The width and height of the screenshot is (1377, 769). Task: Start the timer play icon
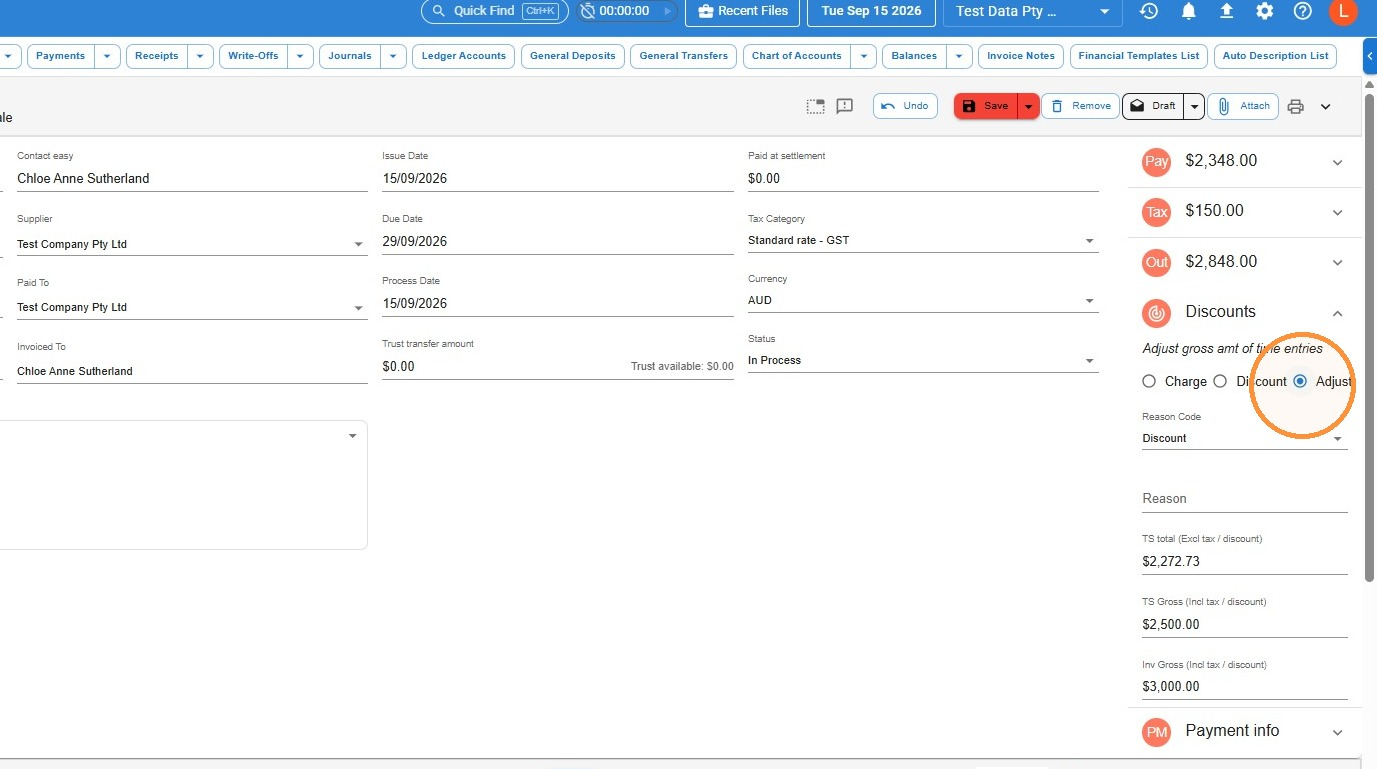click(x=668, y=11)
